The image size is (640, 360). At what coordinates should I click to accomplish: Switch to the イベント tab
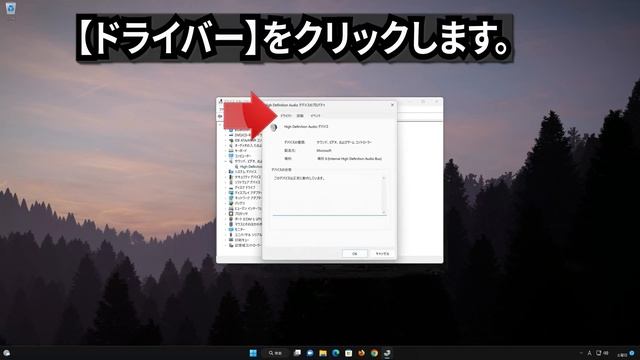point(316,116)
